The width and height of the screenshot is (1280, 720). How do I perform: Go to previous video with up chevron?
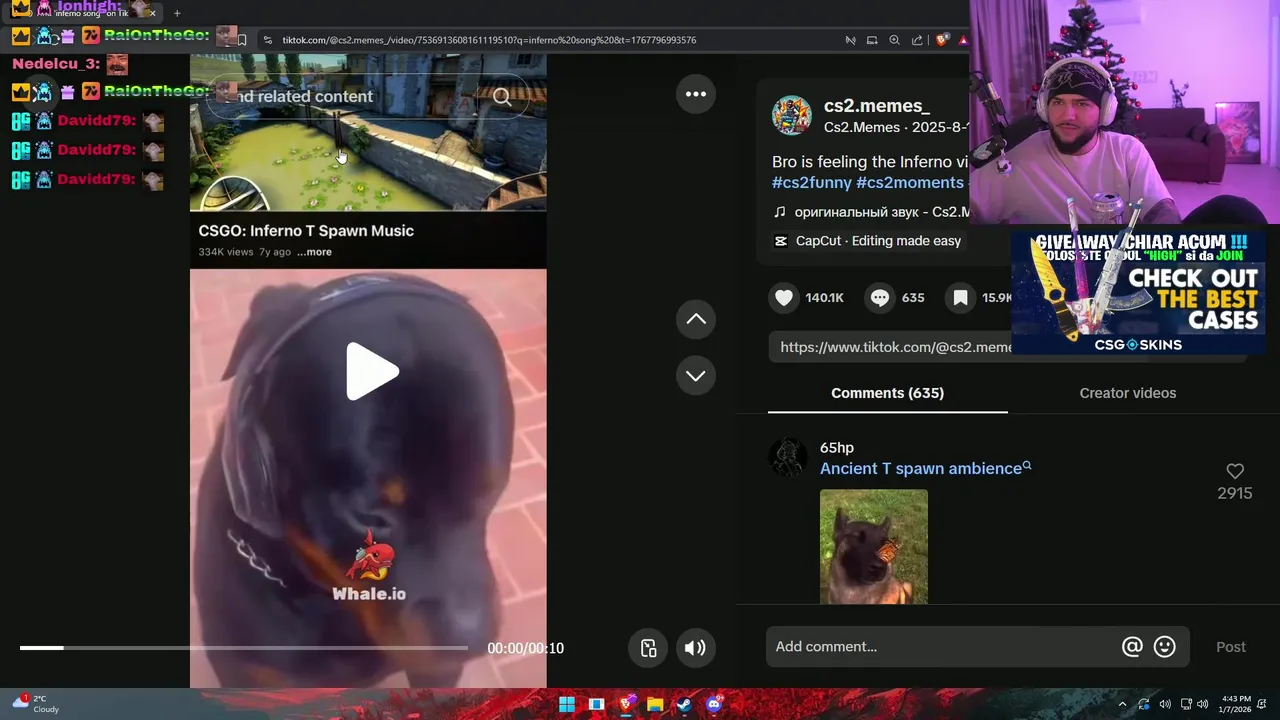pyautogui.click(x=696, y=319)
